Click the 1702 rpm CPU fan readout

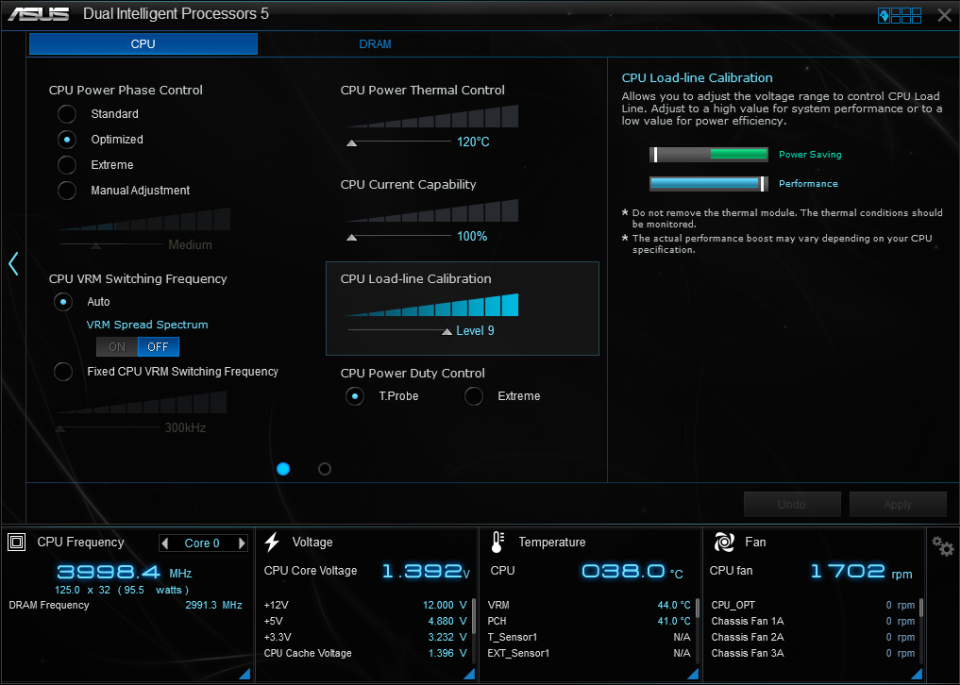[861, 572]
